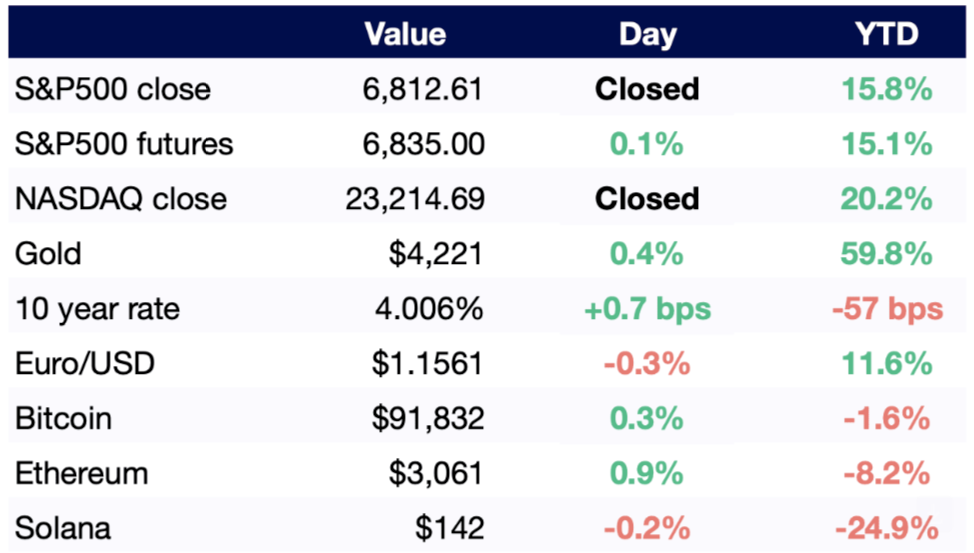Image resolution: width=974 pixels, height=553 pixels.
Task: Select the Euro/USD row label
Action: 85,362
